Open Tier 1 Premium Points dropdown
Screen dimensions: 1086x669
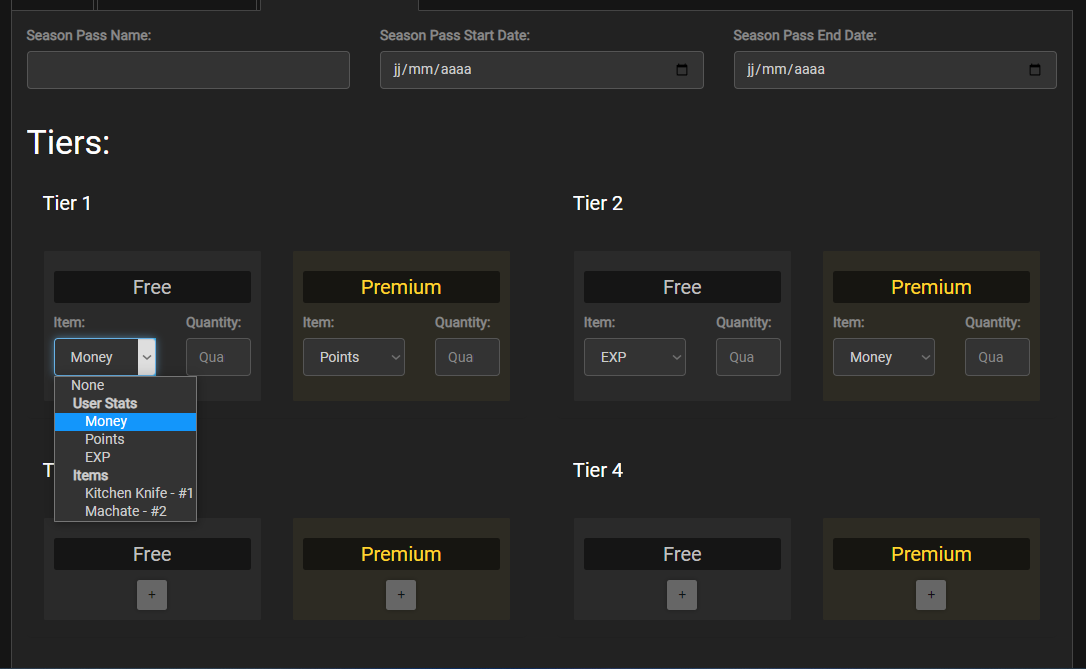(354, 357)
